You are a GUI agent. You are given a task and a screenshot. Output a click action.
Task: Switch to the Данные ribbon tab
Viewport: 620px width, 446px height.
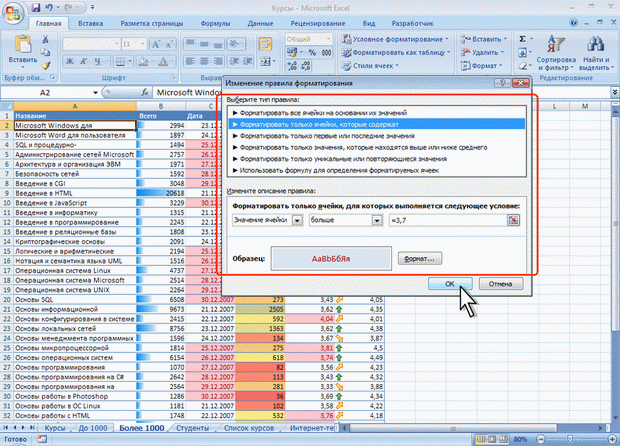point(260,23)
